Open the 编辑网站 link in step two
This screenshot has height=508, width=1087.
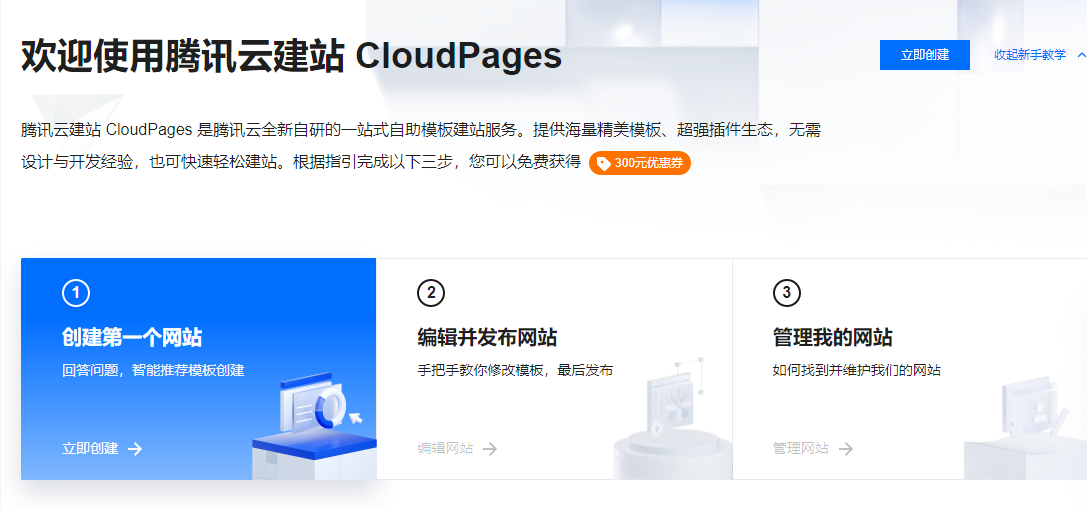click(x=445, y=449)
